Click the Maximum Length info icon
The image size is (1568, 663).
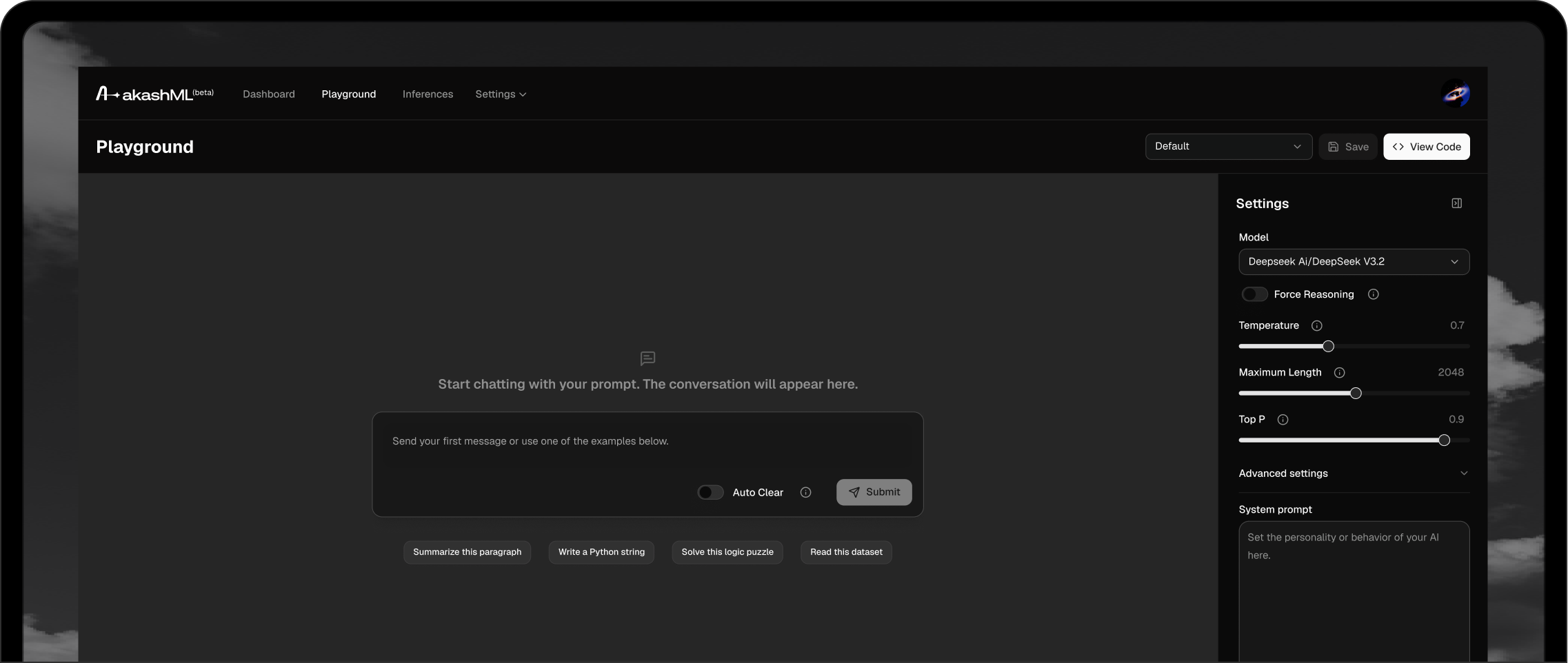(1339, 372)
